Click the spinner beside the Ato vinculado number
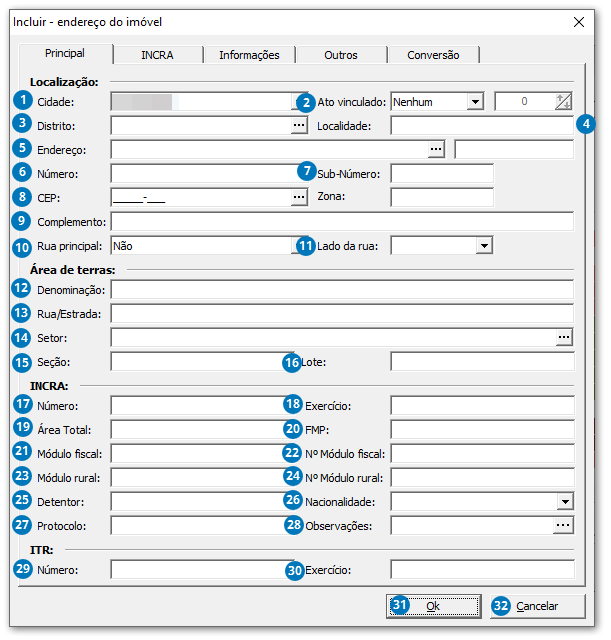This screenshot has height=640, width=611. (x=564, y=102)
